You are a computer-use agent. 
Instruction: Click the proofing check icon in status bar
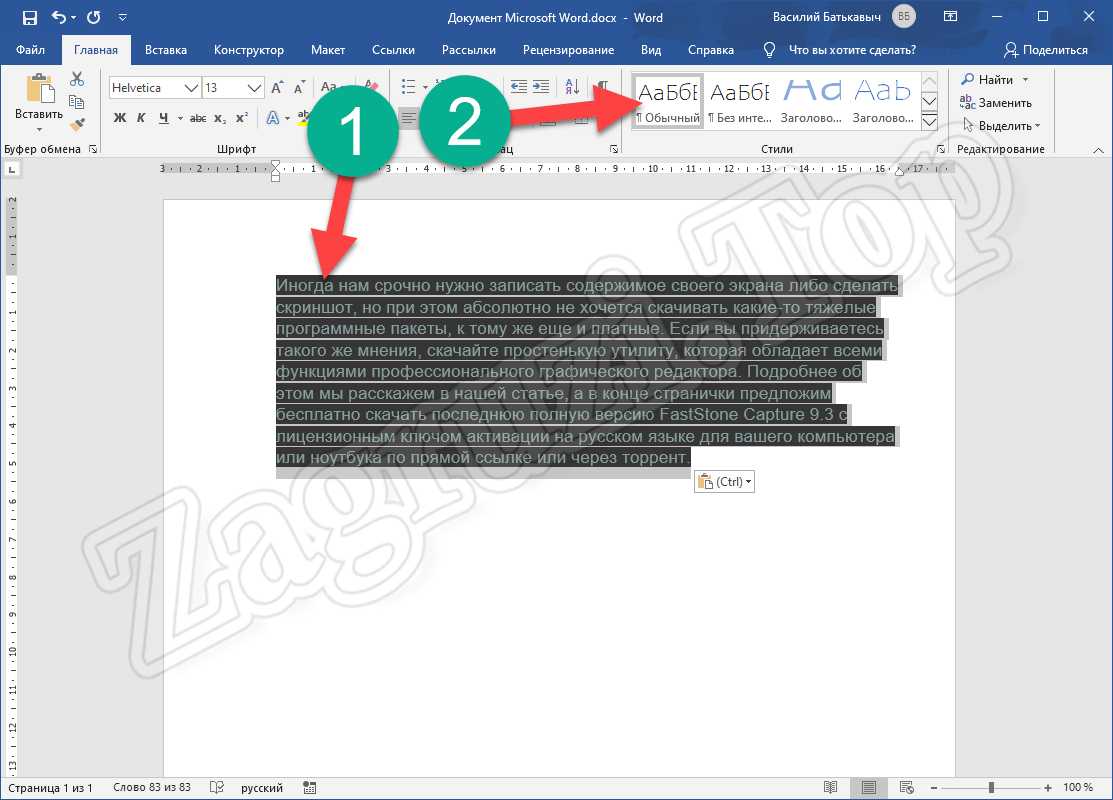(x=217, y=788)
